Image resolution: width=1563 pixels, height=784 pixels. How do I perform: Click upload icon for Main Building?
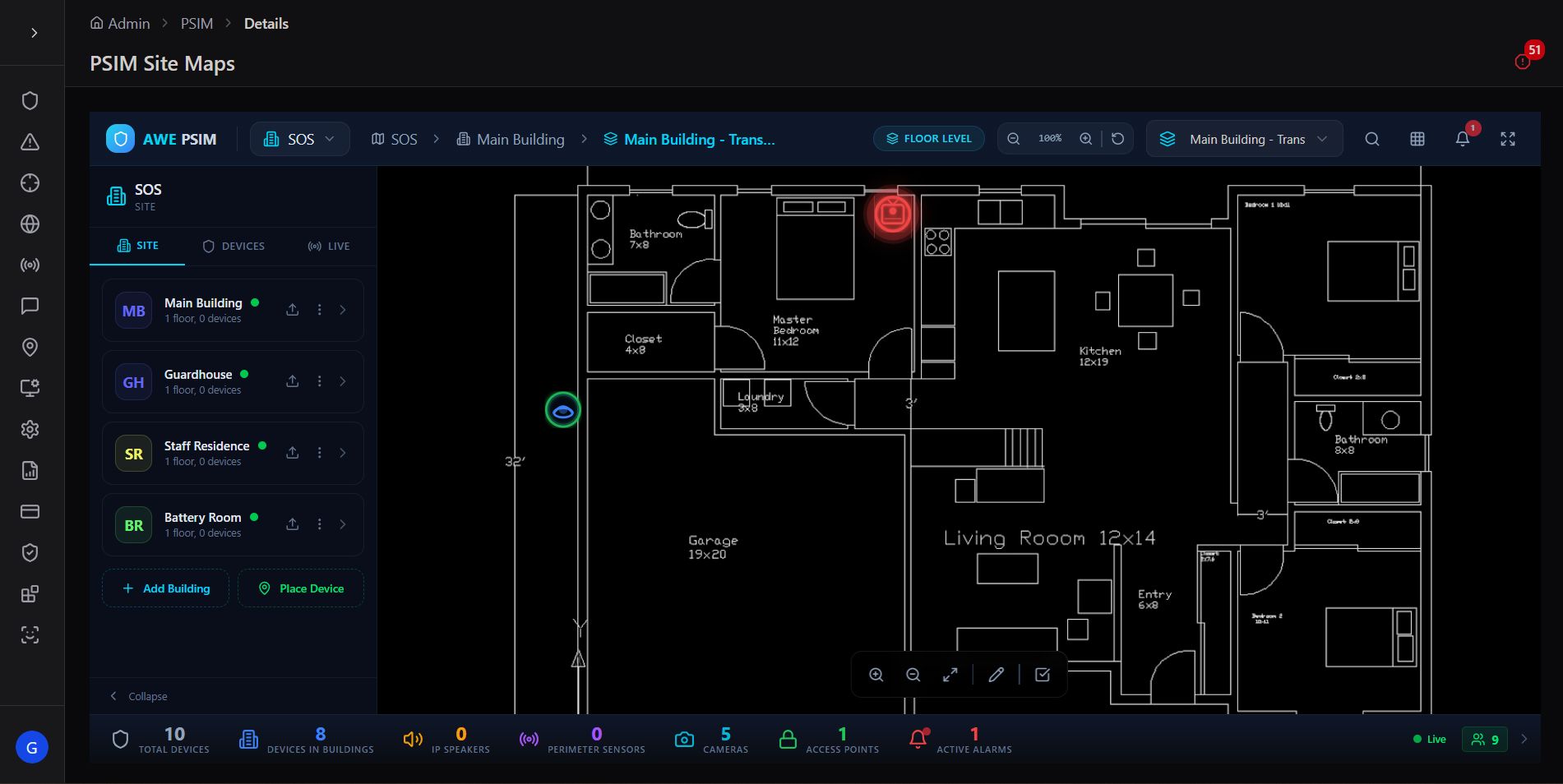(x=292, y=310)
